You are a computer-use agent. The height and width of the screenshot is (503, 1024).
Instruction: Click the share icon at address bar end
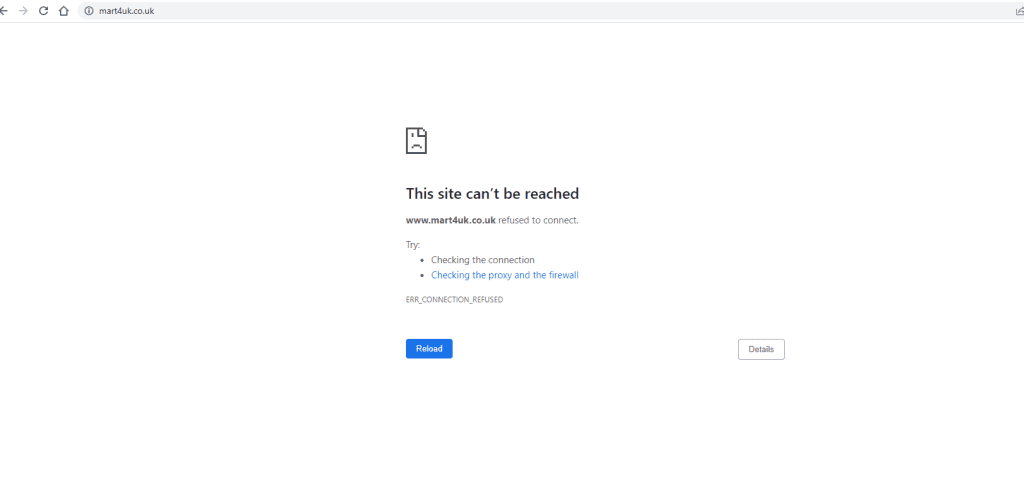point(1018,11)
